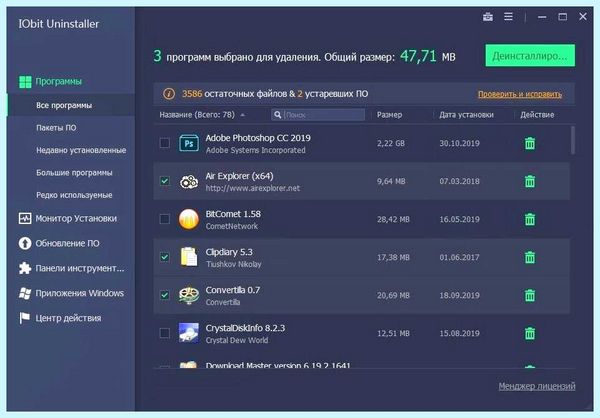This screenshot has height=418, width=600.
Task: Click the Монитор Установки monitor icon
Action: [25, 218]
